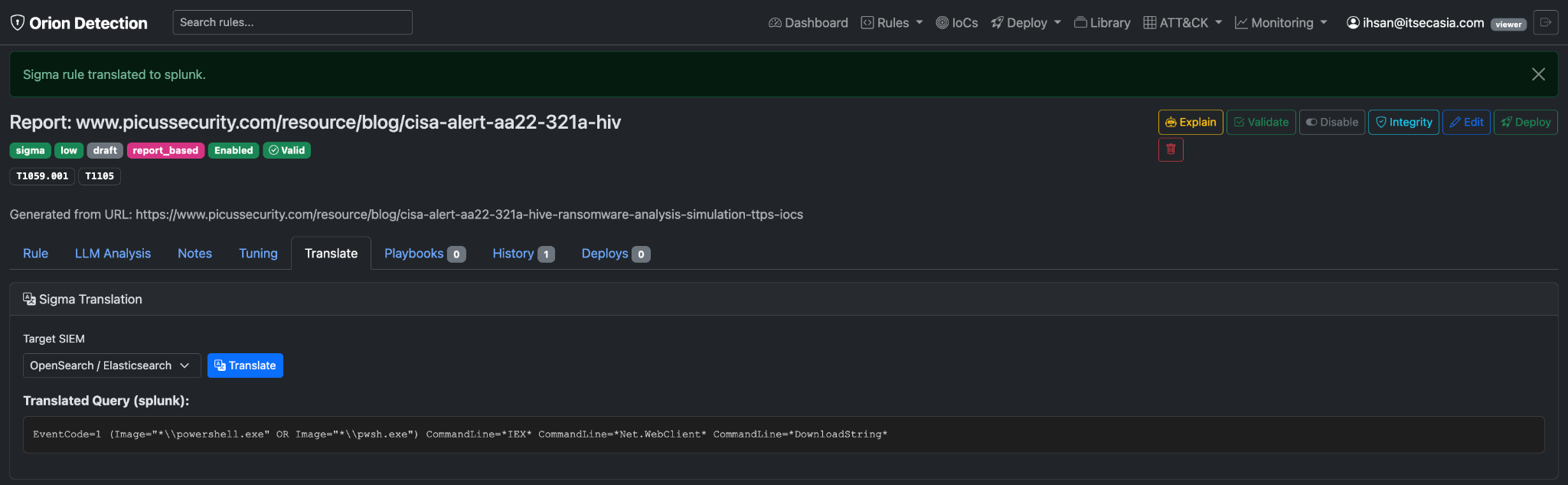Click the rule title heading text
The image size is (1568, 485).
click(315, 122)
